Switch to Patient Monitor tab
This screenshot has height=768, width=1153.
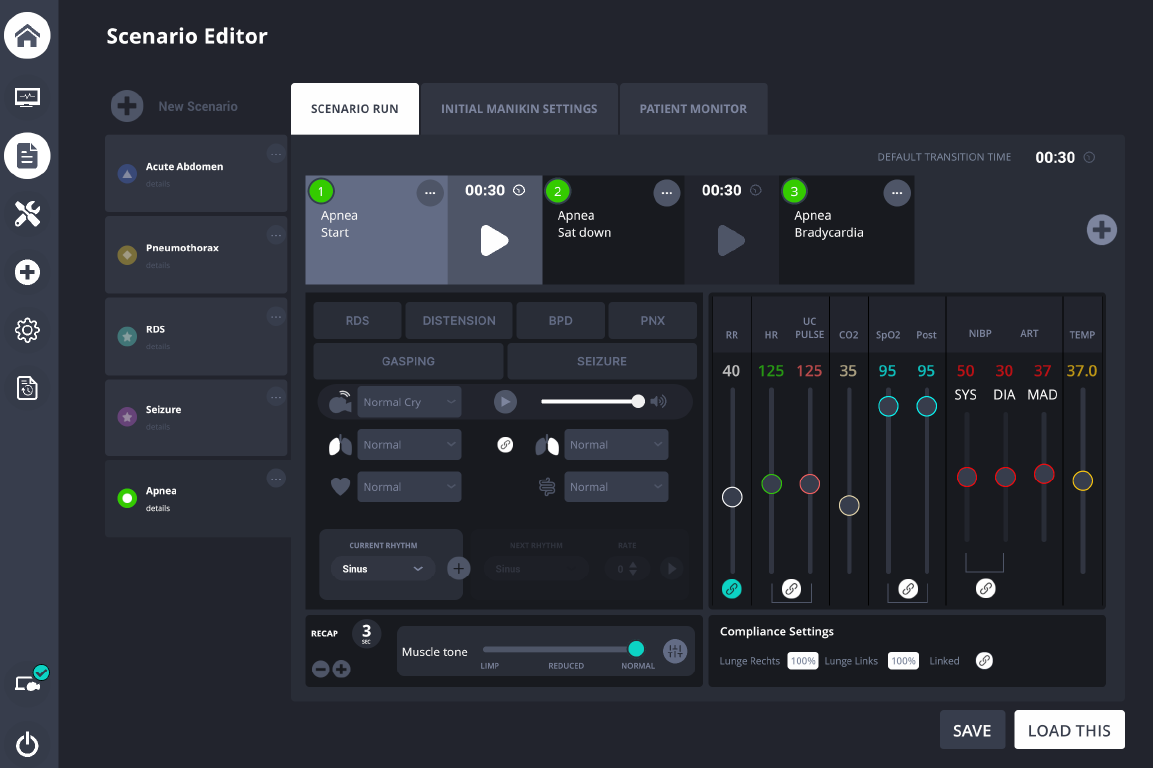(693, 109)
